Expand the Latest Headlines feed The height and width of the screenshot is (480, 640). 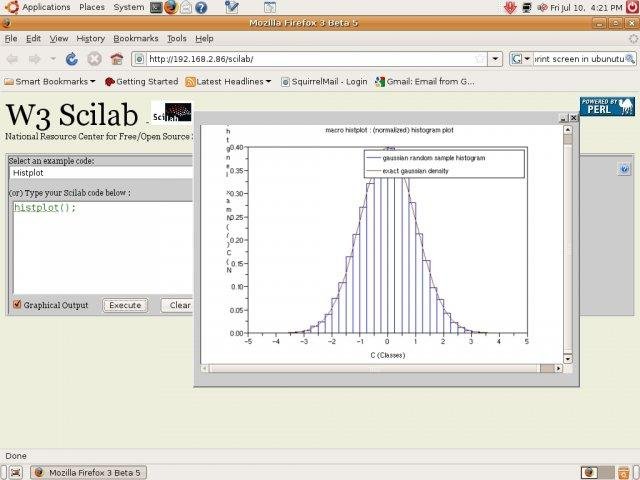pos(228,82)
